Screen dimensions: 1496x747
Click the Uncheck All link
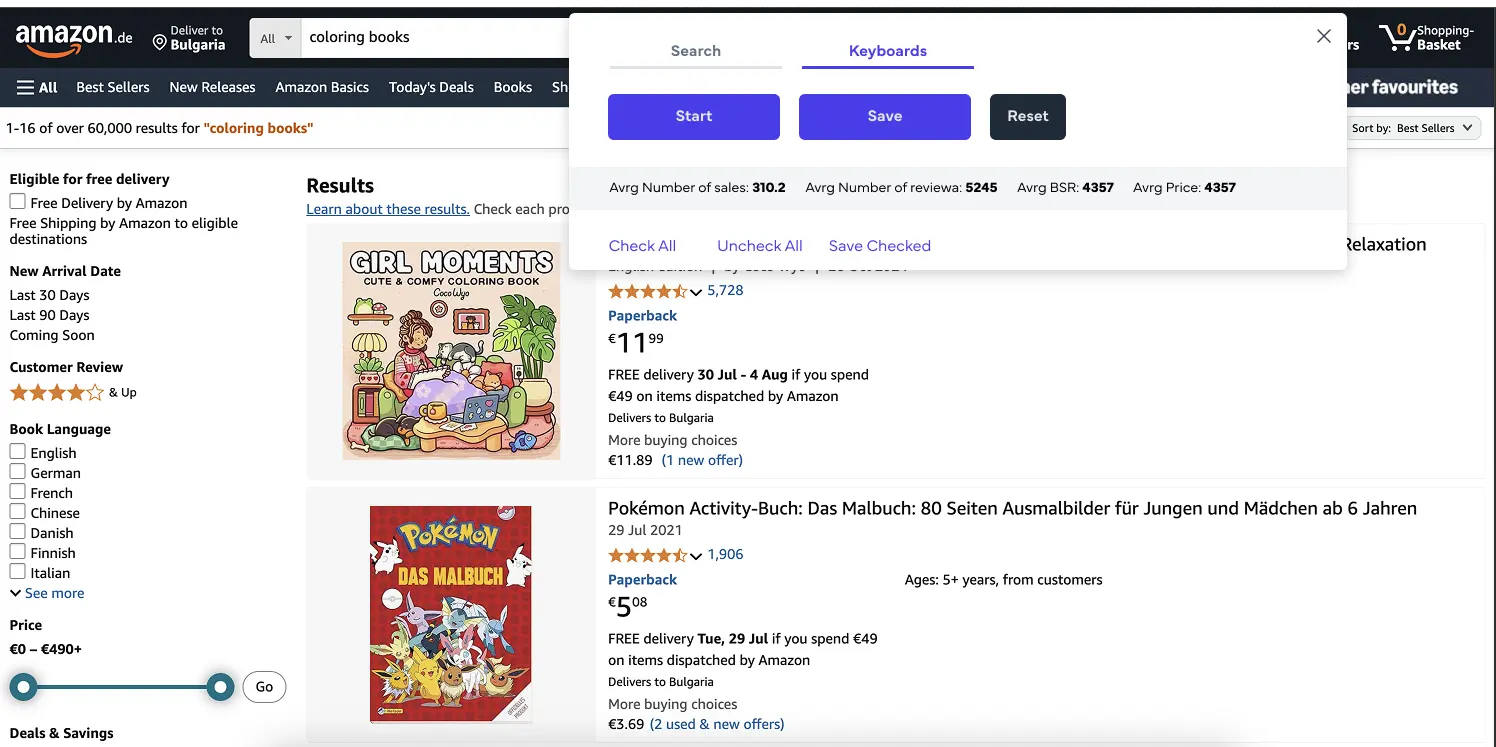coord(760,246)
